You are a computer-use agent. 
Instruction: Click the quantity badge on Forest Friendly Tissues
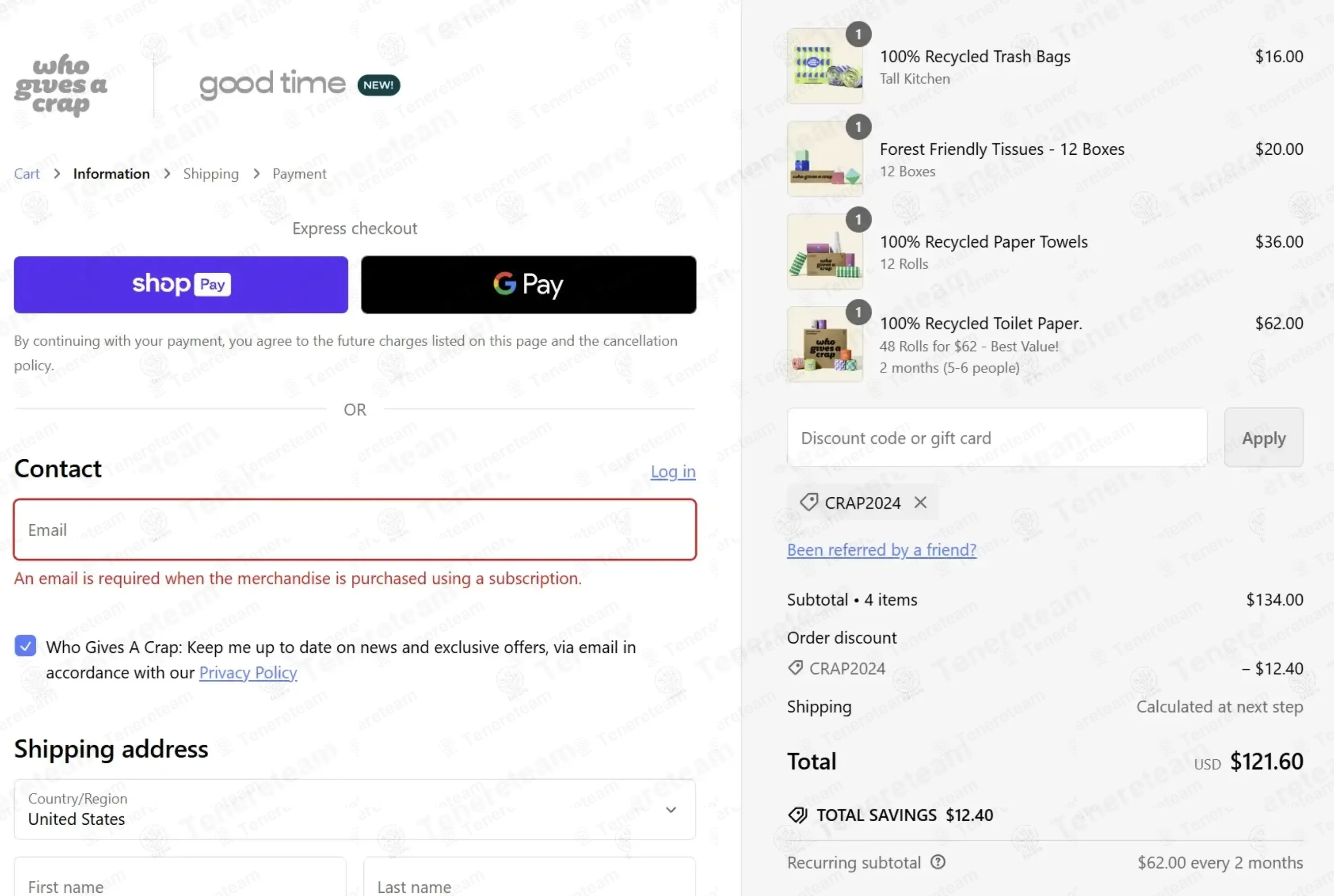coord(858,127)
